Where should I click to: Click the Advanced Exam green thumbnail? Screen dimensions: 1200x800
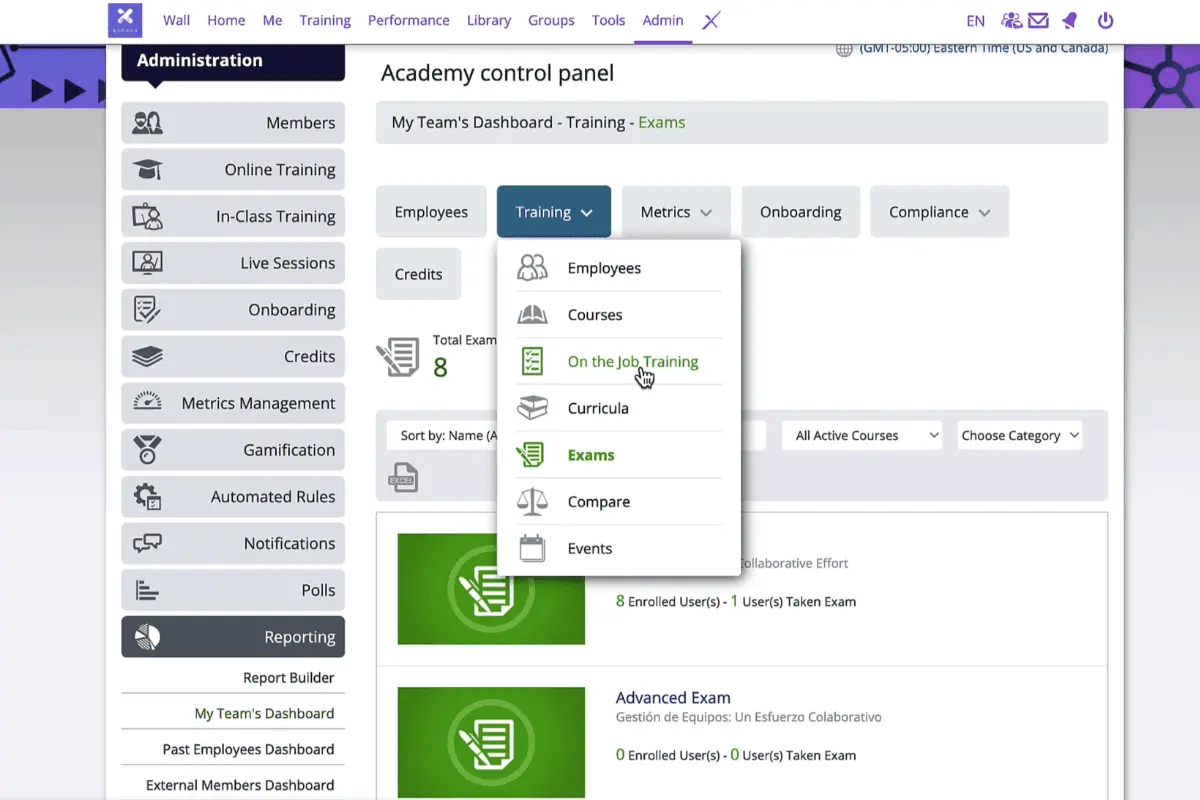tap(491, 742)
